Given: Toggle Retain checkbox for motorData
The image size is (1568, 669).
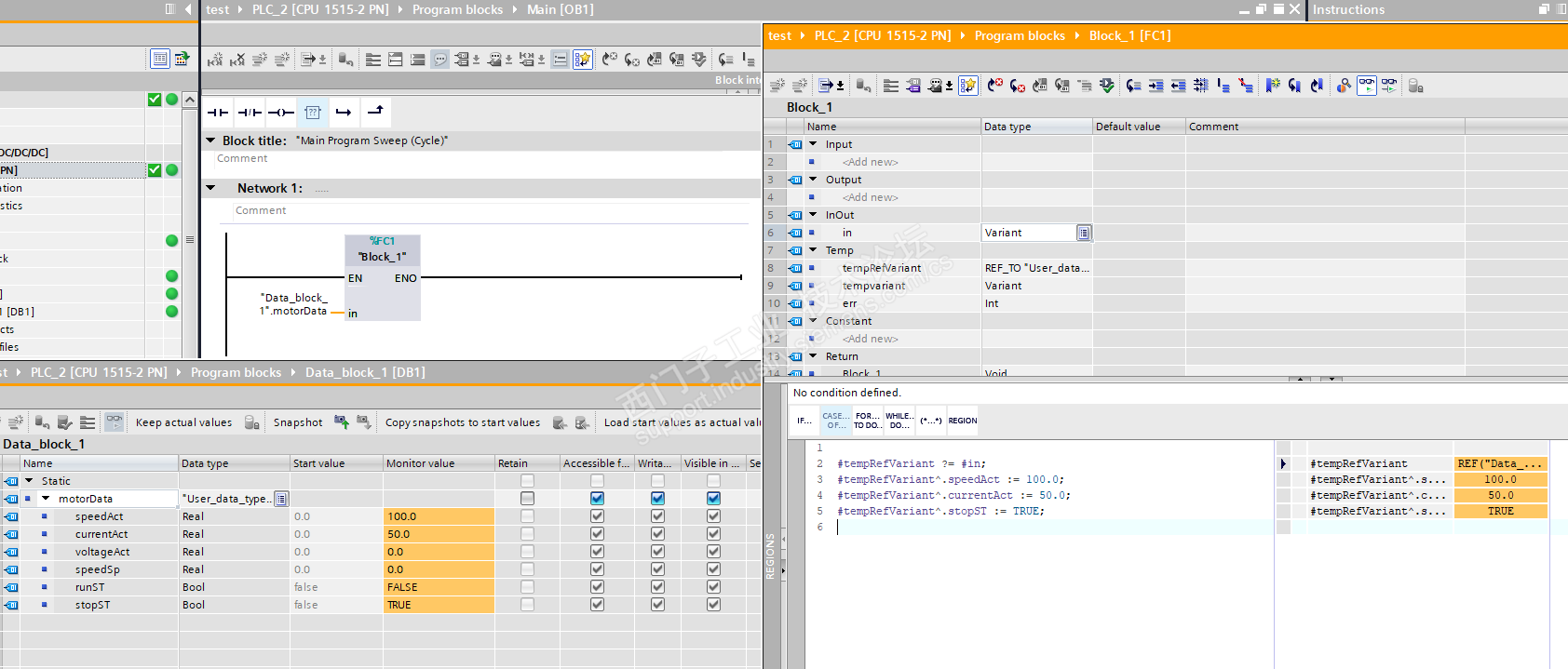Looking at the screenshot, I should [x=527, y=499].
